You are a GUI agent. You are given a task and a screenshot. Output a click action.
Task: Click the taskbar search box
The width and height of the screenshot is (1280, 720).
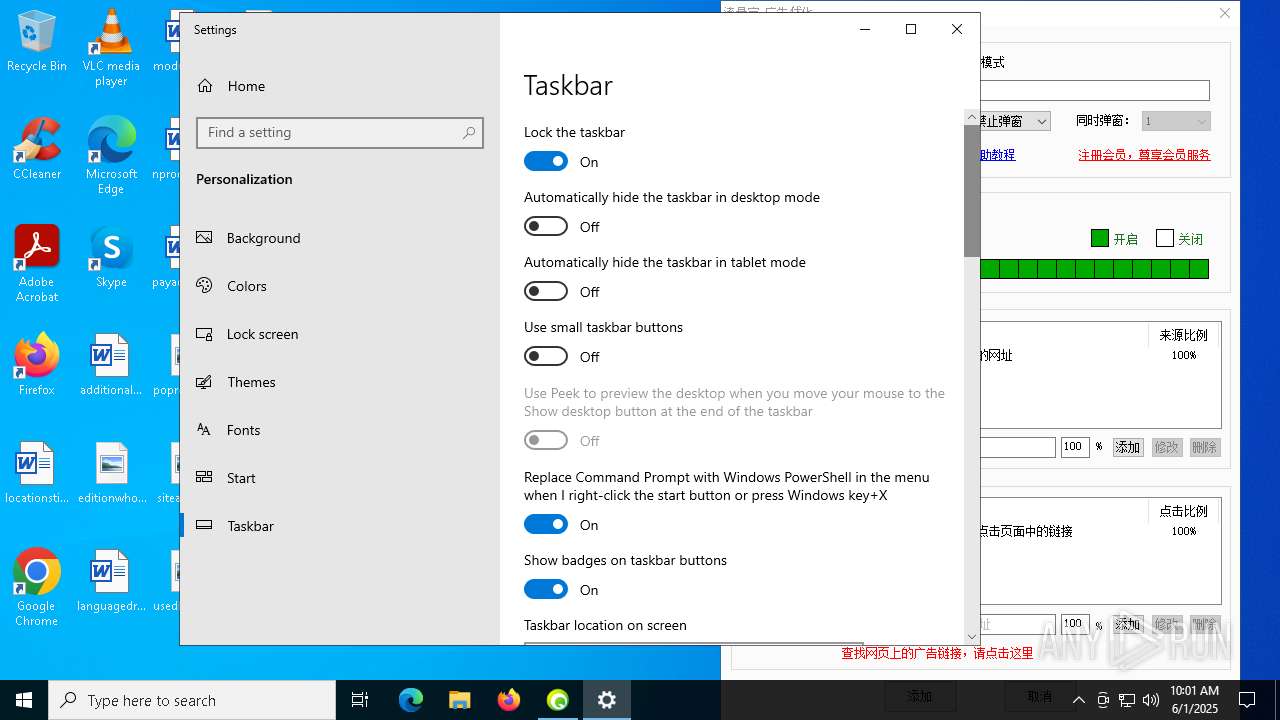coord(192,700)
